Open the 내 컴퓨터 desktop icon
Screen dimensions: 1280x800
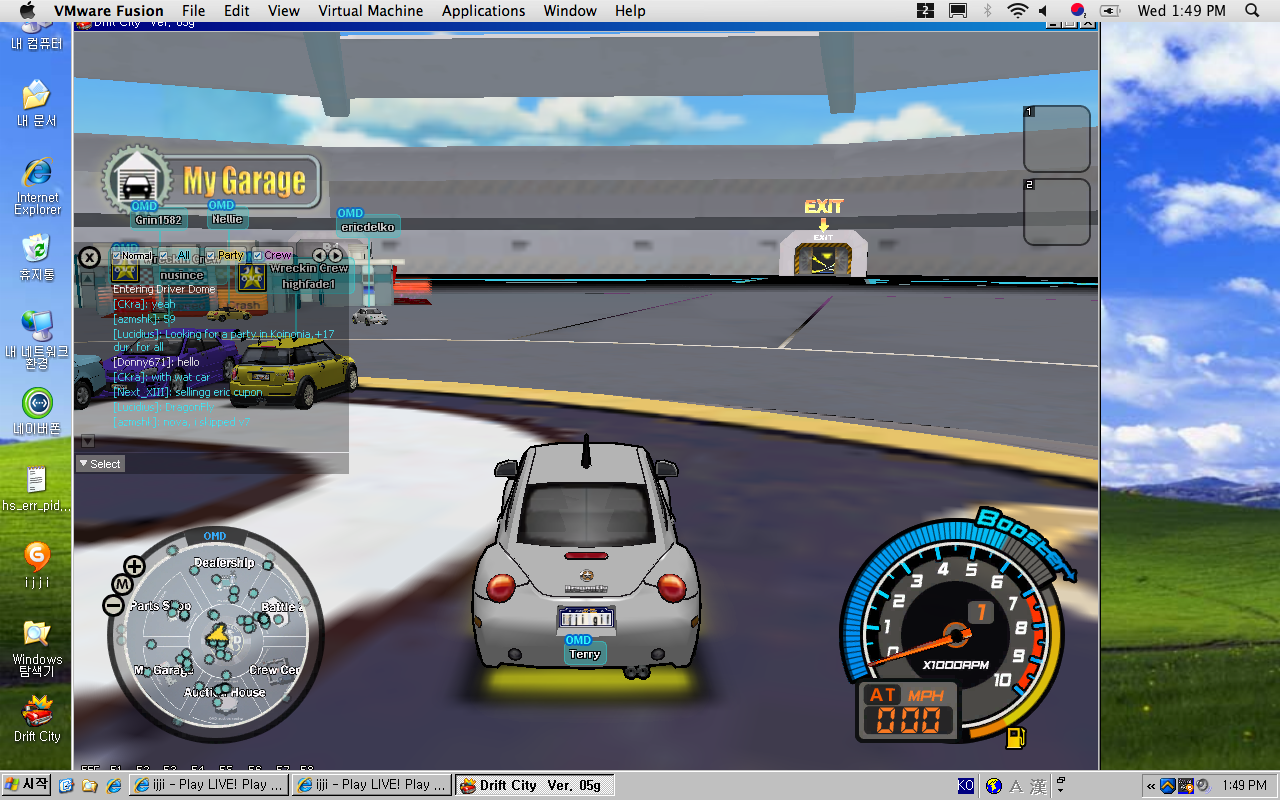37,34
